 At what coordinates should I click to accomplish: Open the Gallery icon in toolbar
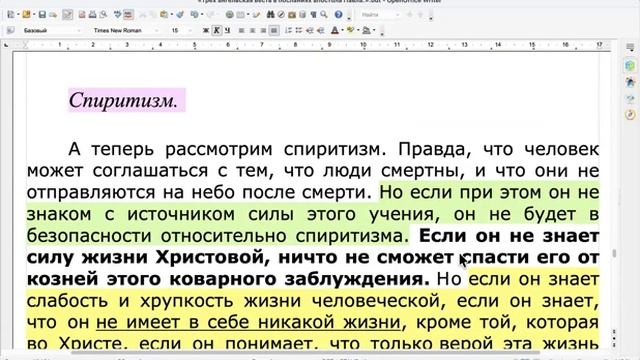292,15
